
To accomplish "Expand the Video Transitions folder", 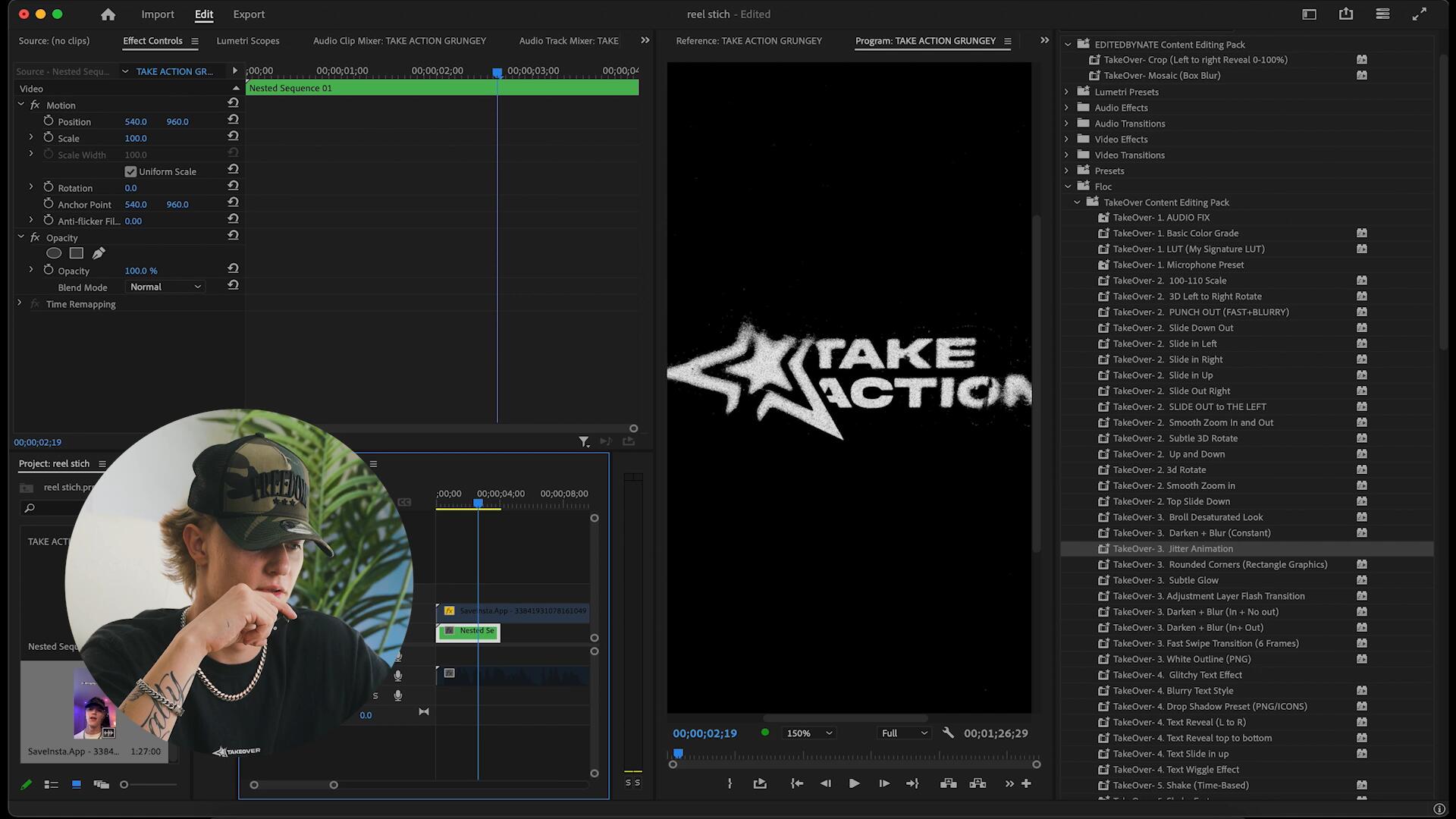I will tap(1067, 155).
